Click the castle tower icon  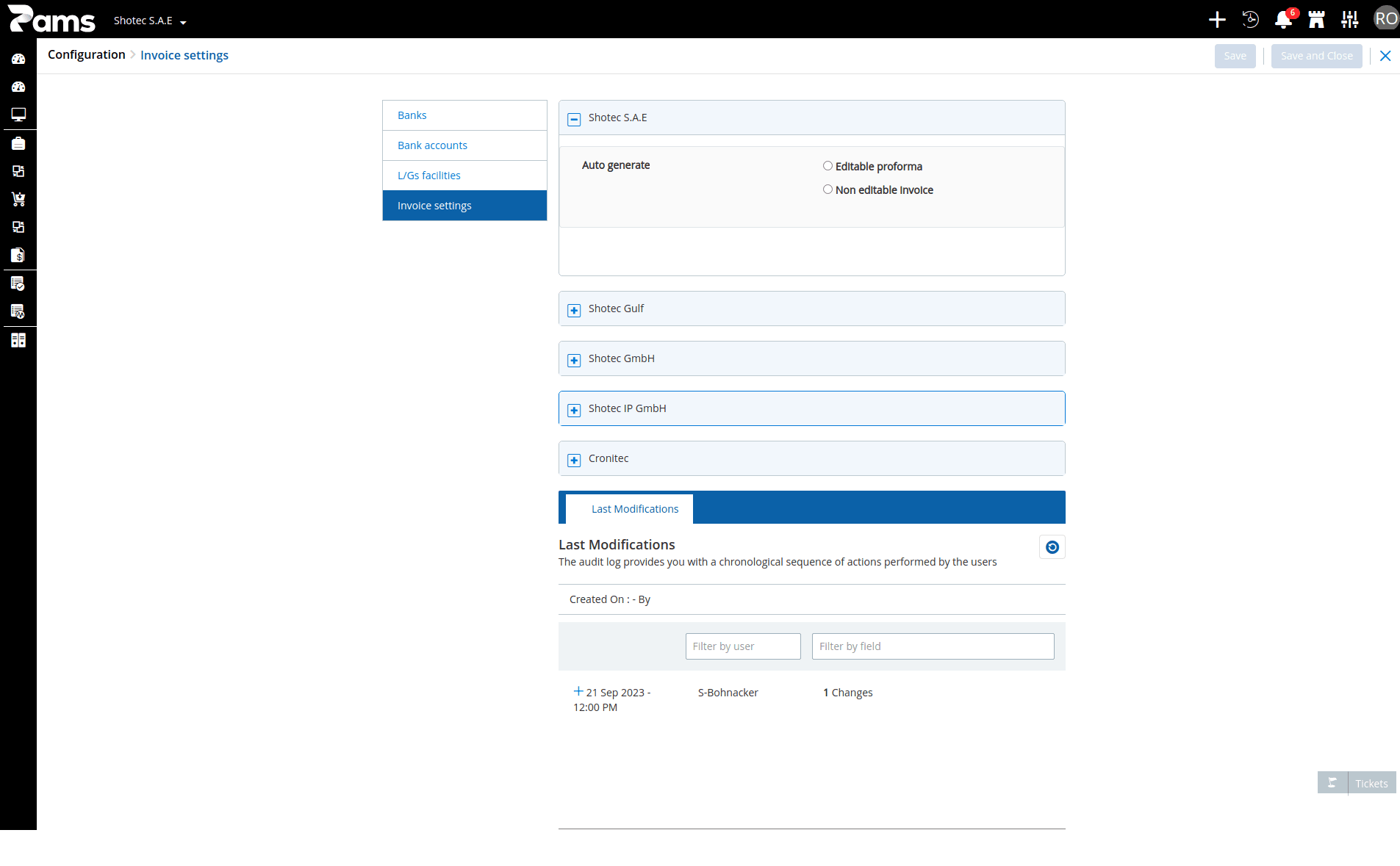pyautogui.click(x=1316, y=20)
